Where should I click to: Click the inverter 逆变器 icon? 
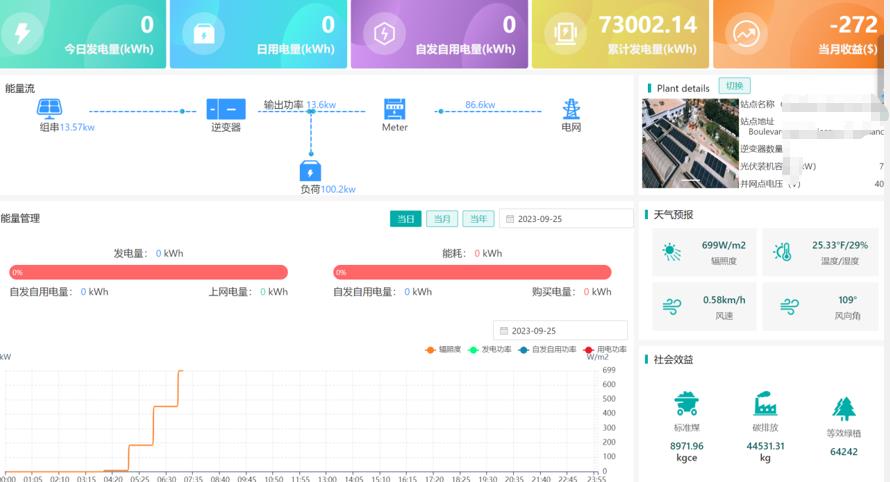coord(225,109)
